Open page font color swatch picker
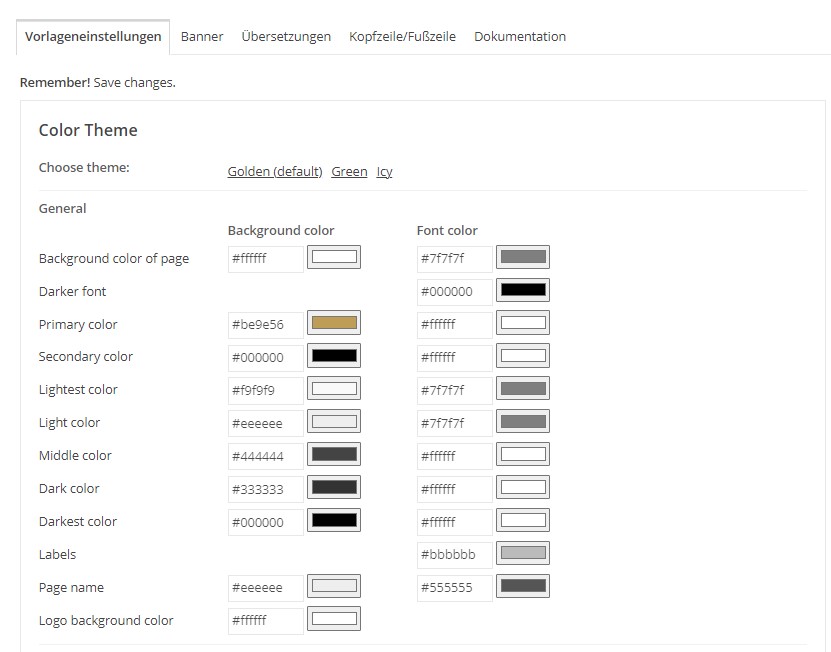This screenshot has height=652, width=831. point(523,257)
